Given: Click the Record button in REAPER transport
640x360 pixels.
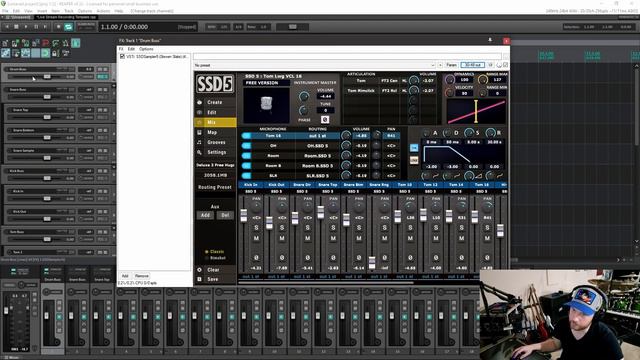Looking at the screenshot, I should point(58,27).
